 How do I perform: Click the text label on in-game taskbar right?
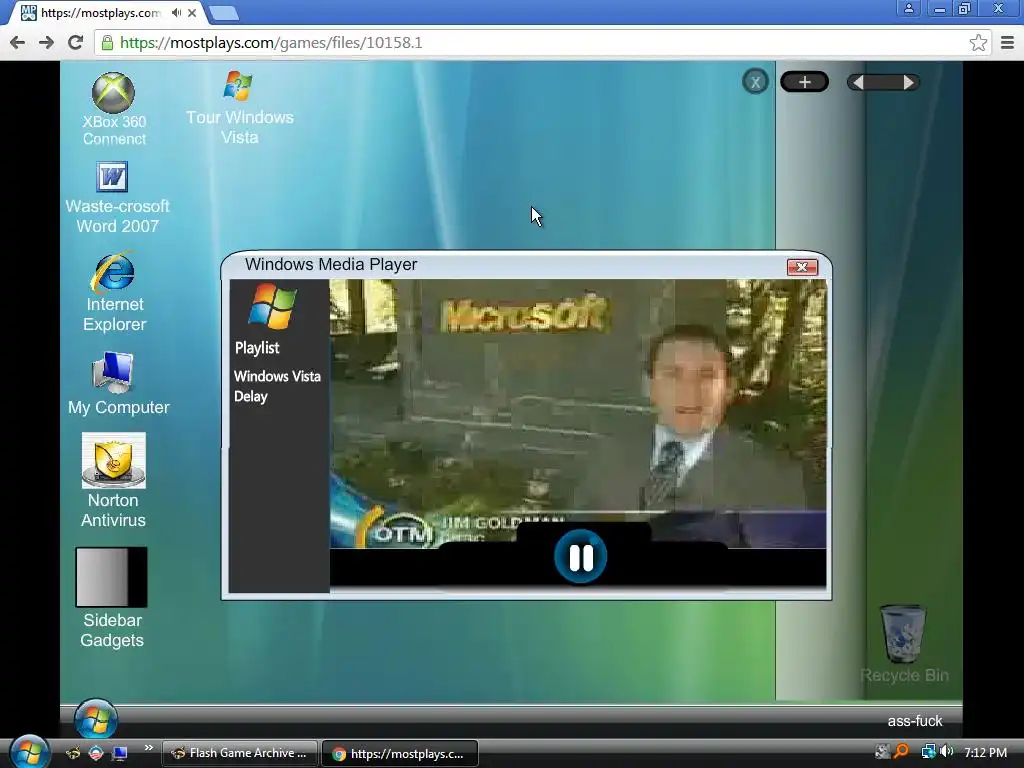914,721
